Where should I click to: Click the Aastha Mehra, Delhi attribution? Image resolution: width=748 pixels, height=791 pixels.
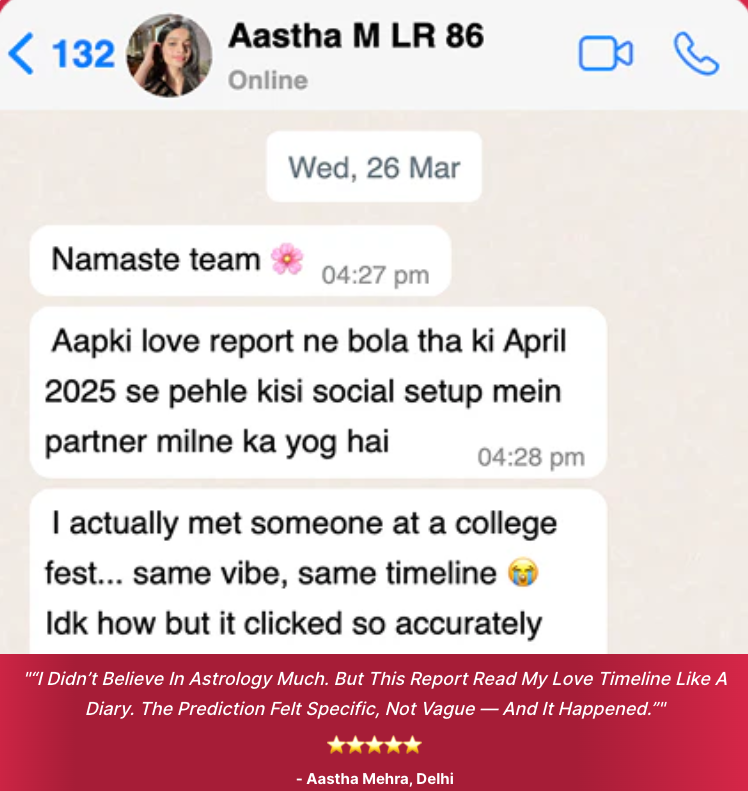[x=375, y=778]
